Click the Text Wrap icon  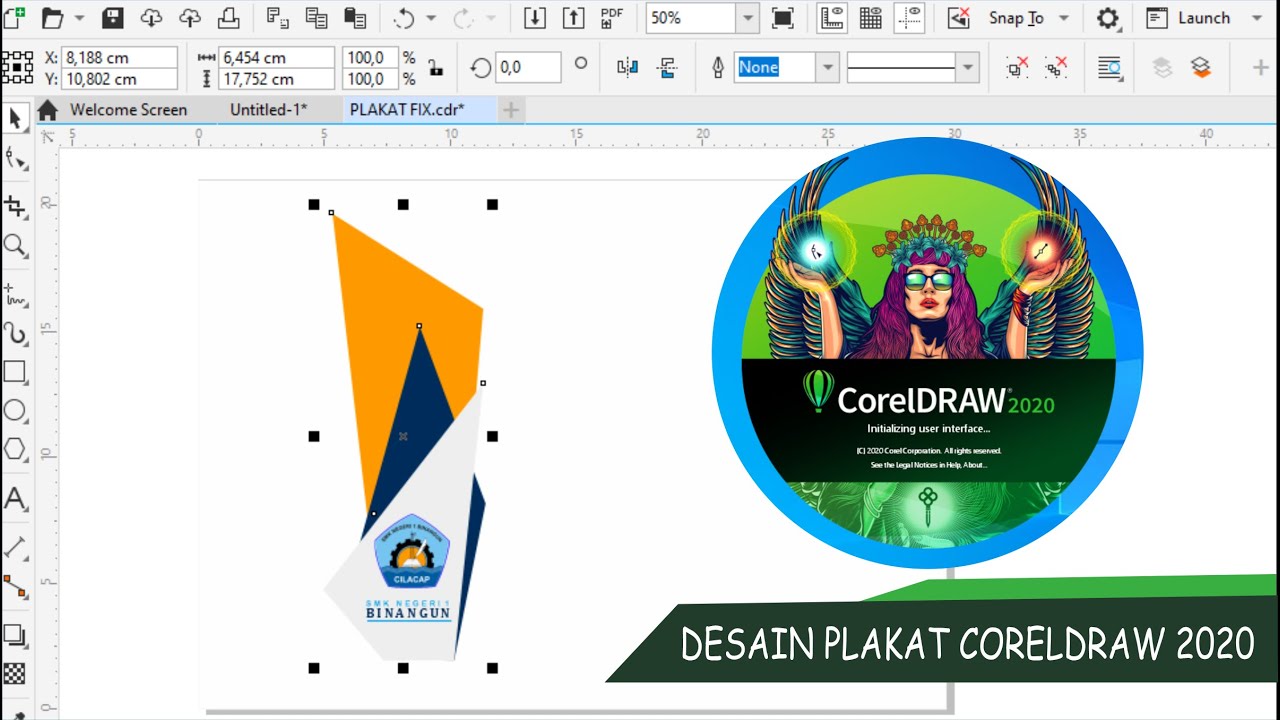(1109, 68)
